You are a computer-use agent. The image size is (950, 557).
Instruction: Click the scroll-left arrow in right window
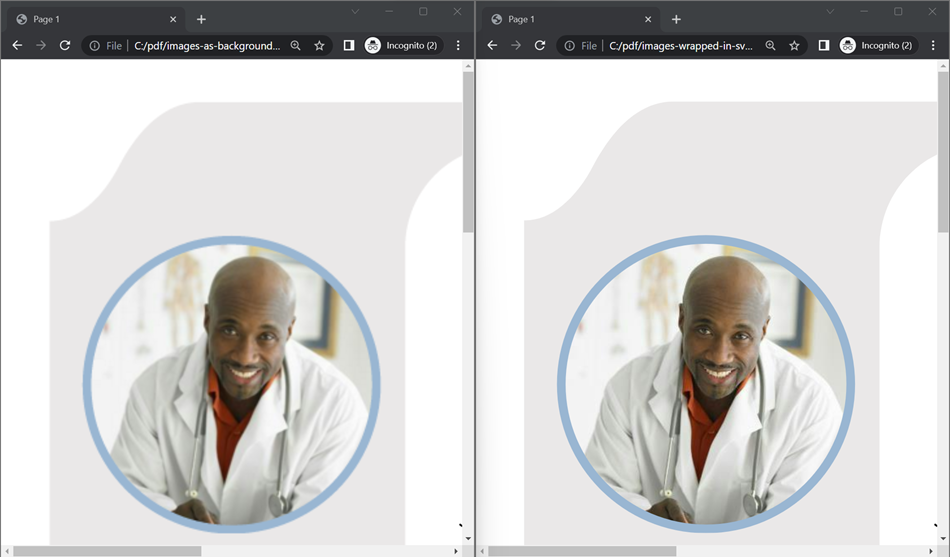pos(482,551)
